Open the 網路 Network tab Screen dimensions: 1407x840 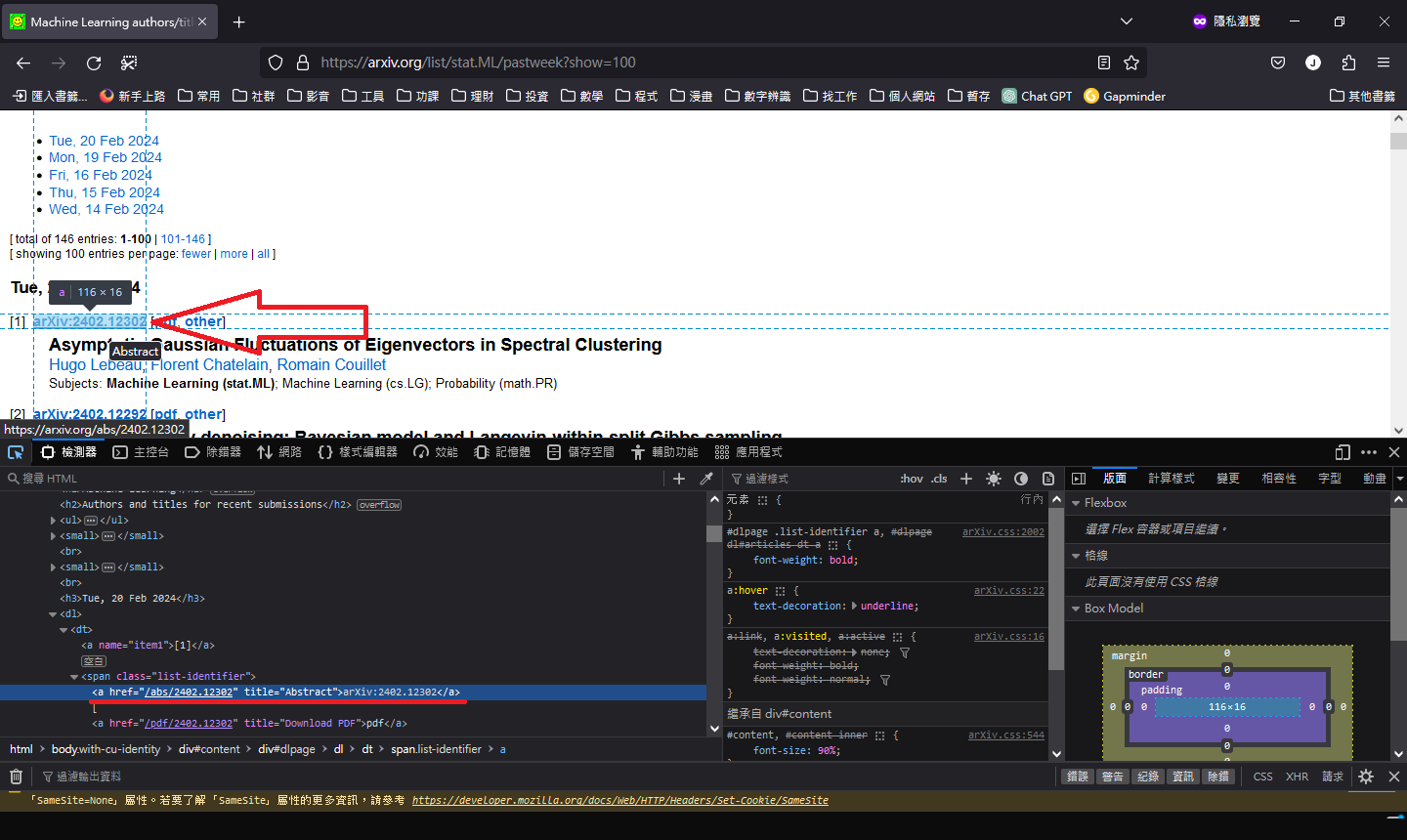[x=279, y=452]
